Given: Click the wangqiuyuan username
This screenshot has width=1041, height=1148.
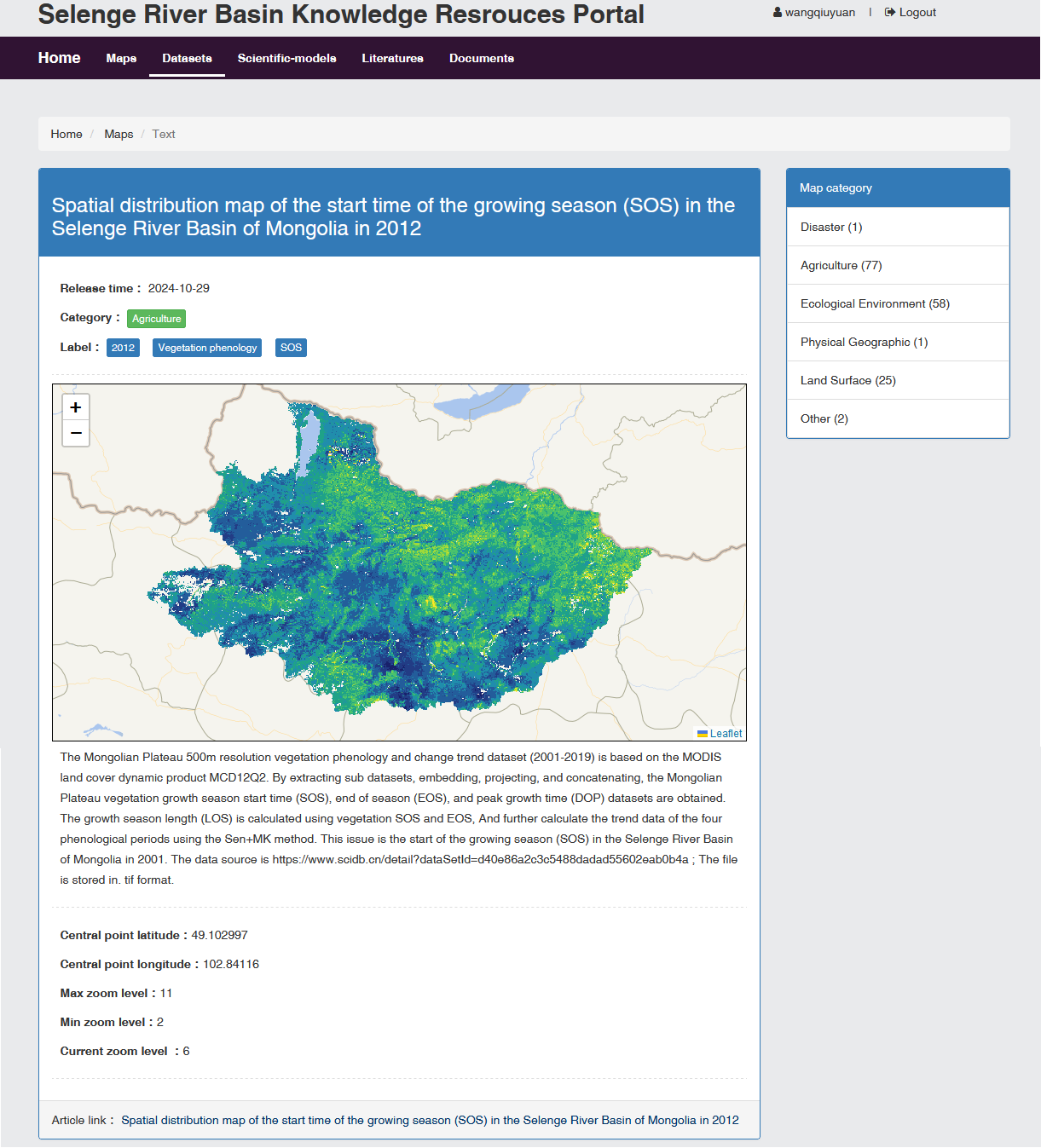Looking at the screenshot, I should [819, 13].
